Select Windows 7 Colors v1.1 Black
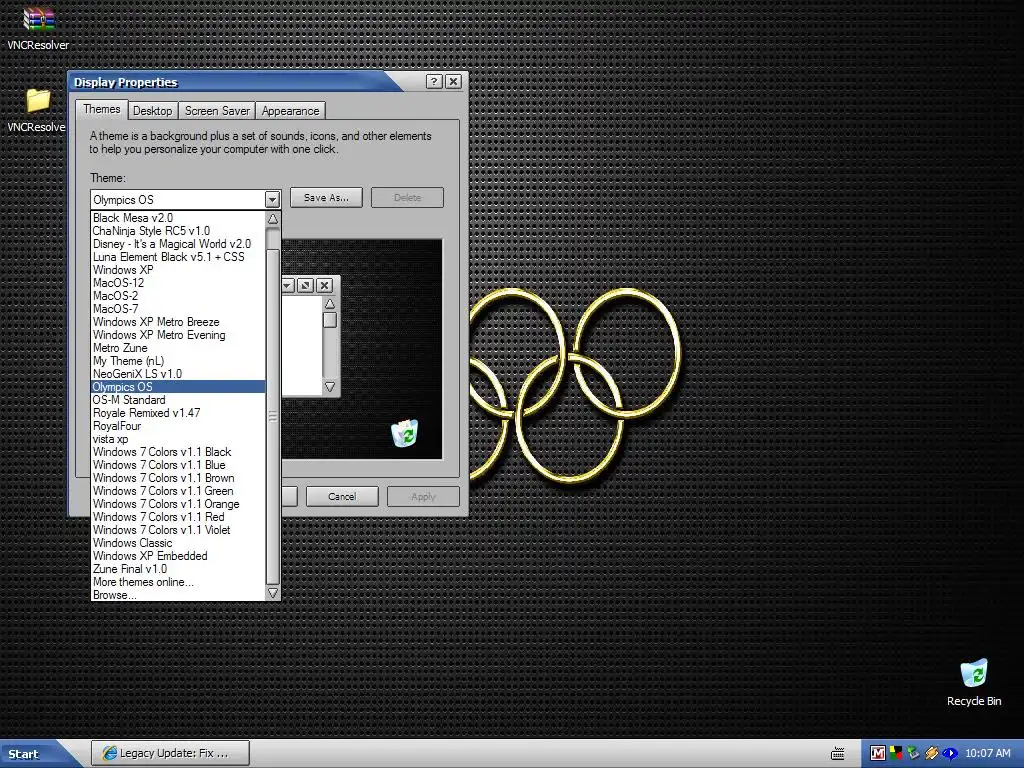The image size is (1024, 768). pos(178,452)
